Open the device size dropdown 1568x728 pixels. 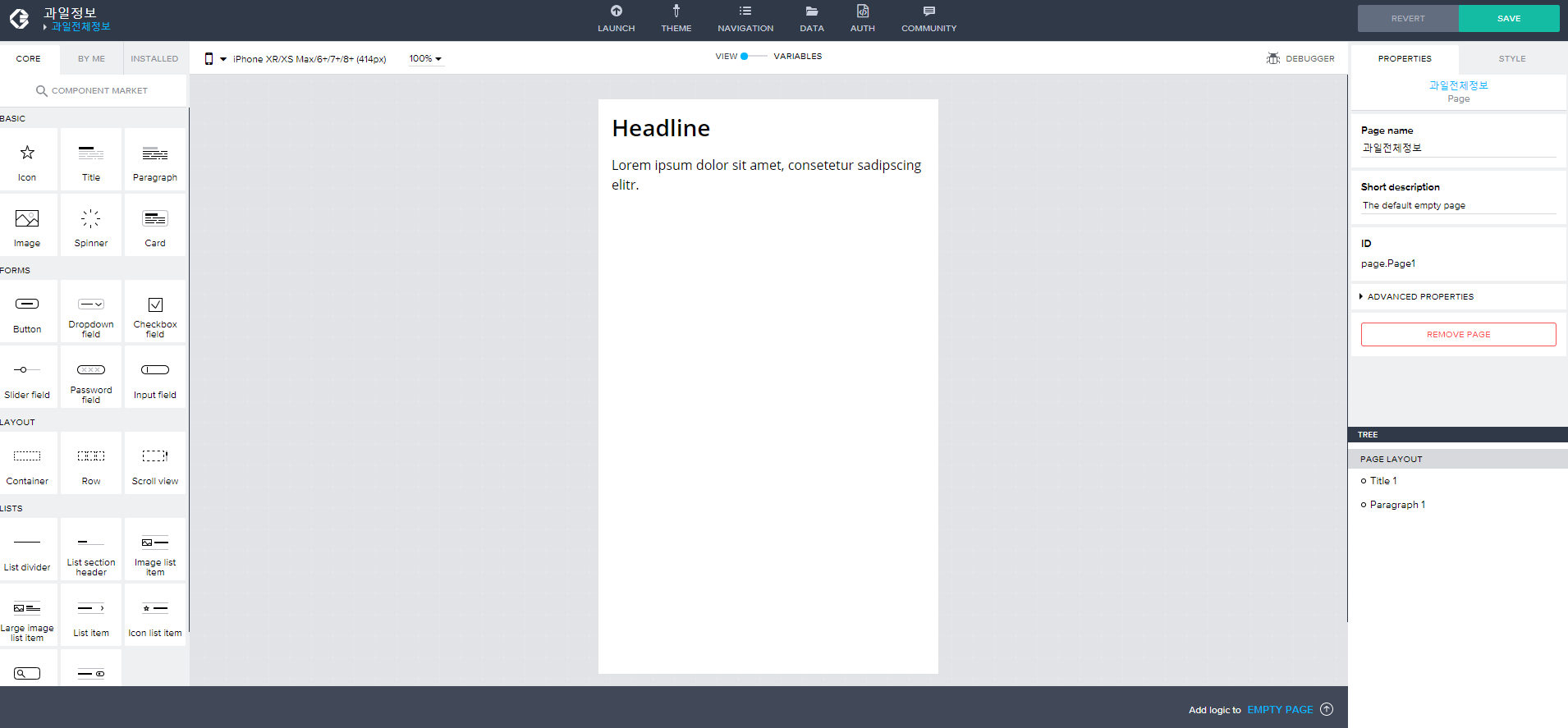(296, 59)
